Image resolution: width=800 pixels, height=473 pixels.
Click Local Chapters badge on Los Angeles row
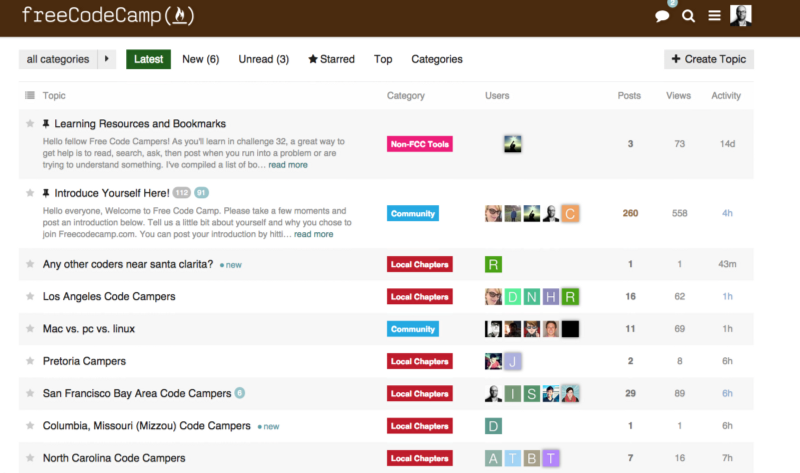click(x=419, y=296)
